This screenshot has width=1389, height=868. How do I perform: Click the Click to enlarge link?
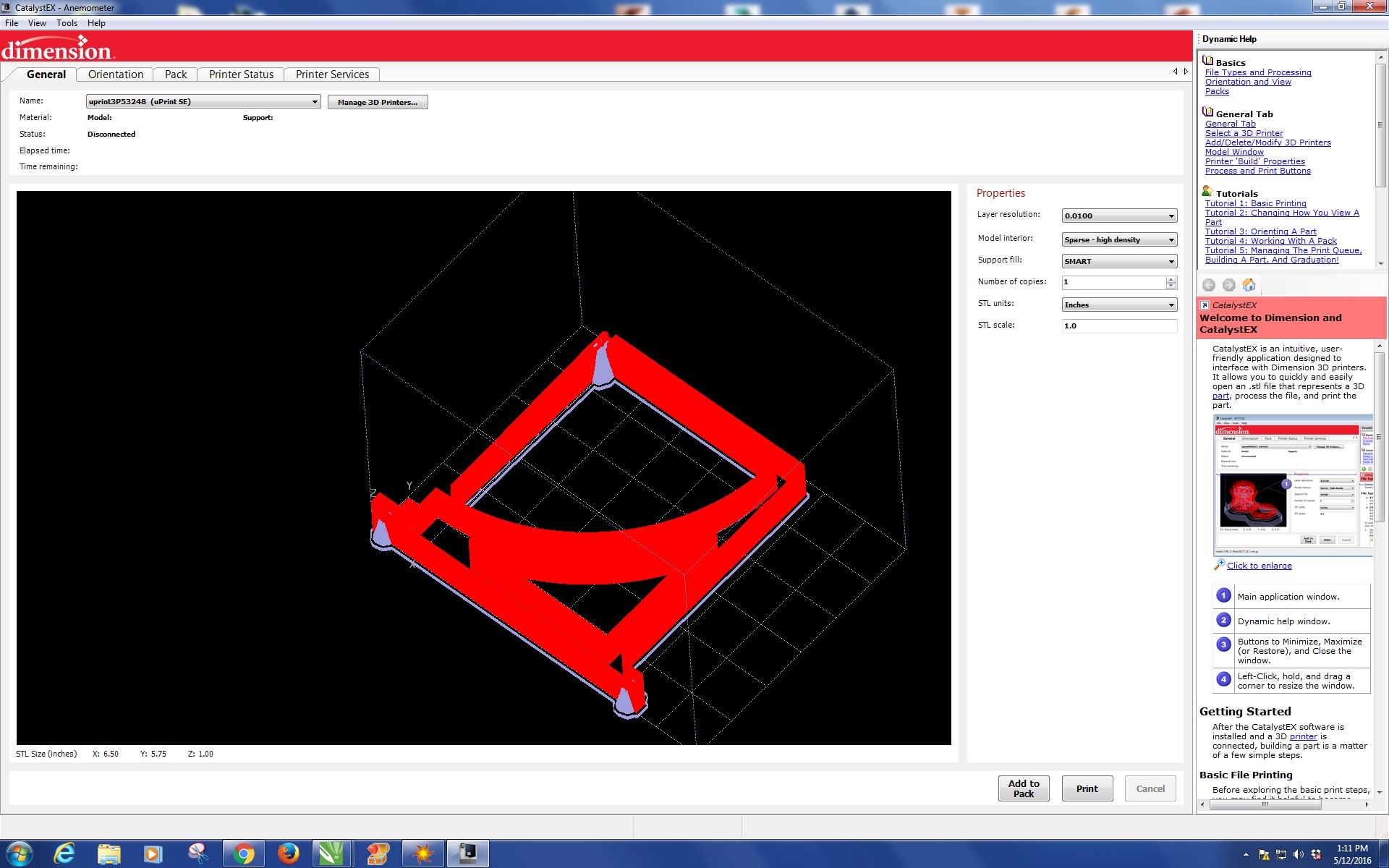pos(1260,566)
